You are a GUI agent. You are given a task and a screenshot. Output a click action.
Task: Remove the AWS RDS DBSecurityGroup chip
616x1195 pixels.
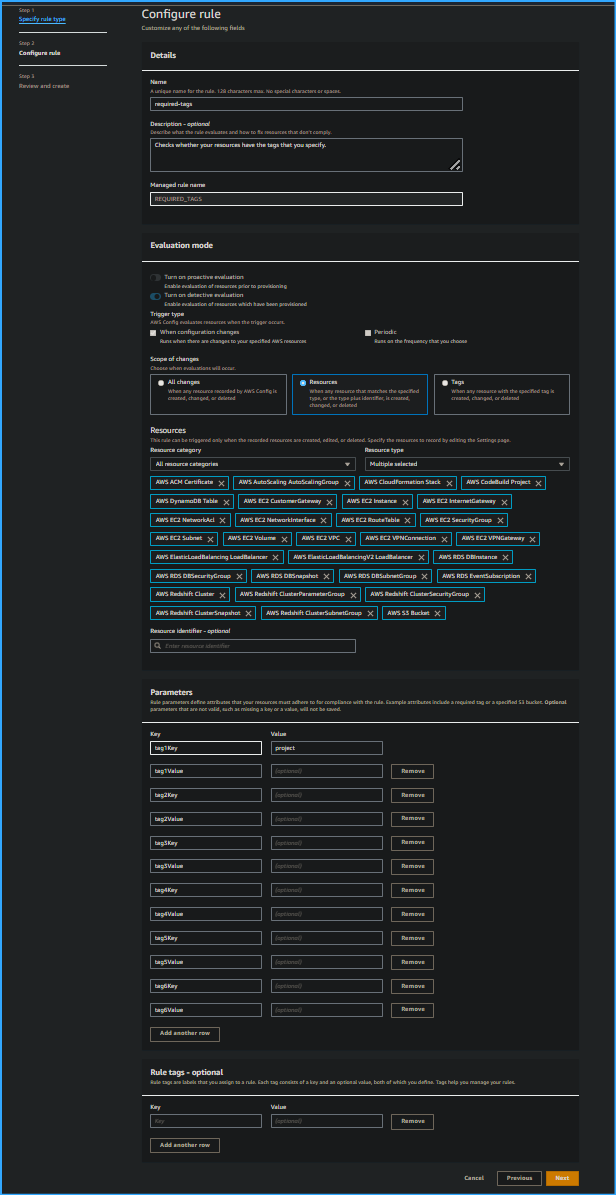tap(239, 577)
